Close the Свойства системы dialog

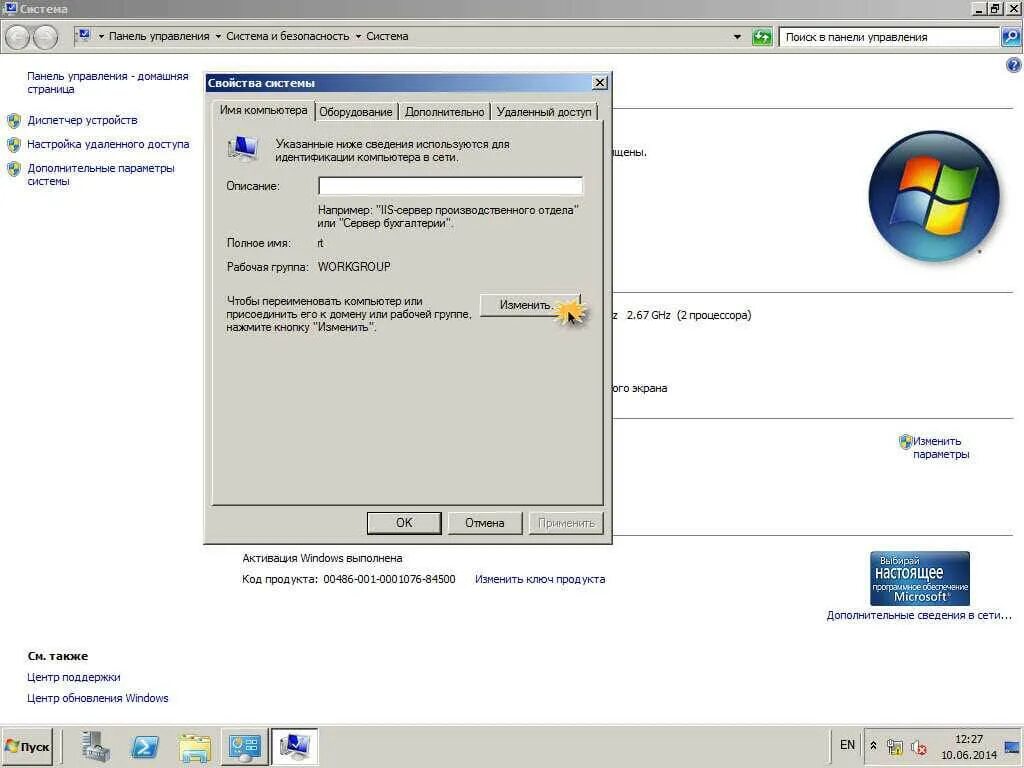pos(599,82)
